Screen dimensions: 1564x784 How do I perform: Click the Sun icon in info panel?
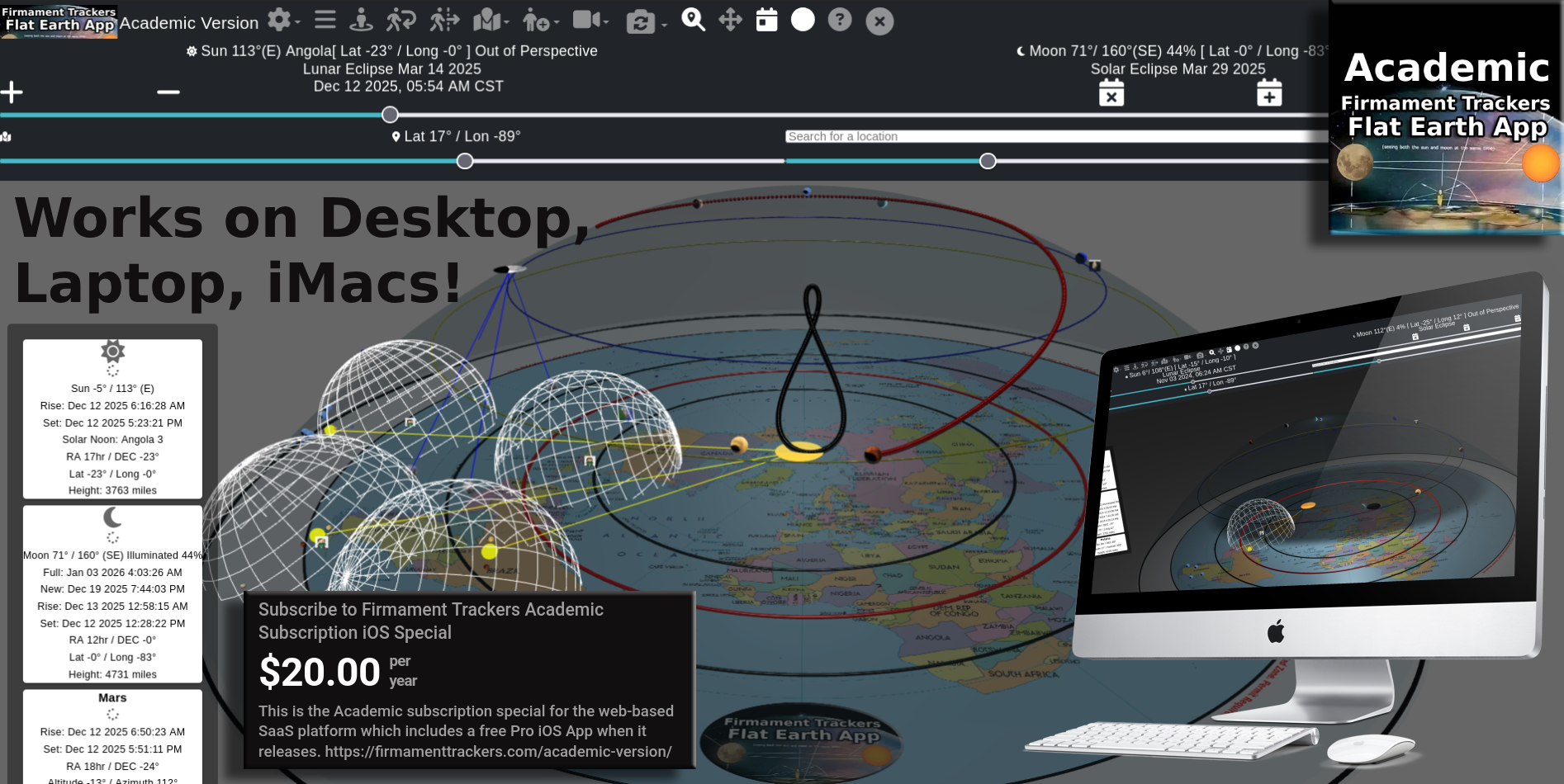(x=112, y=352)
